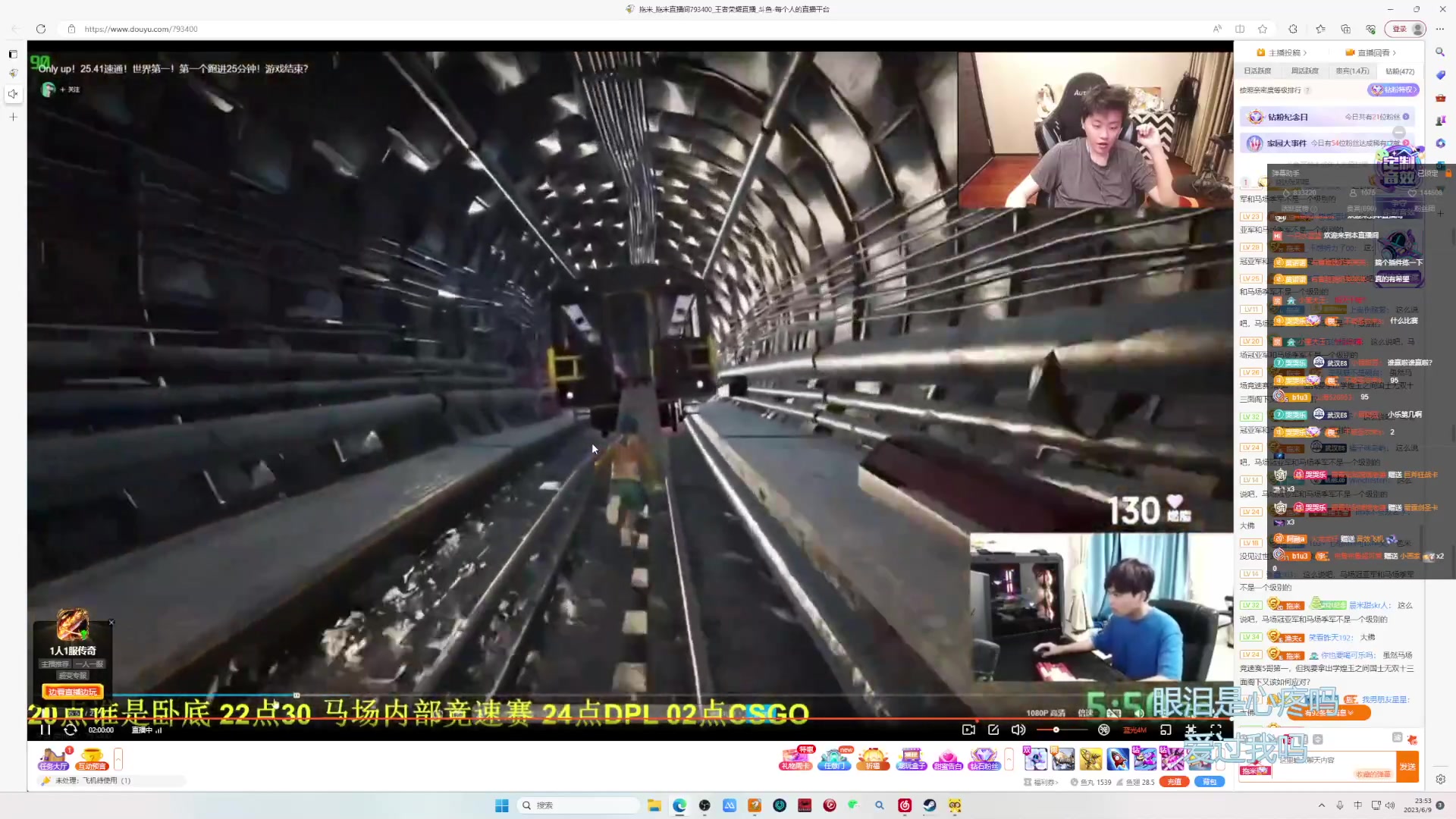Viewport: 1456px width, 819px height.
Task: Click the 钻粉特权 privilege button
Action: tap(1393, 89)
